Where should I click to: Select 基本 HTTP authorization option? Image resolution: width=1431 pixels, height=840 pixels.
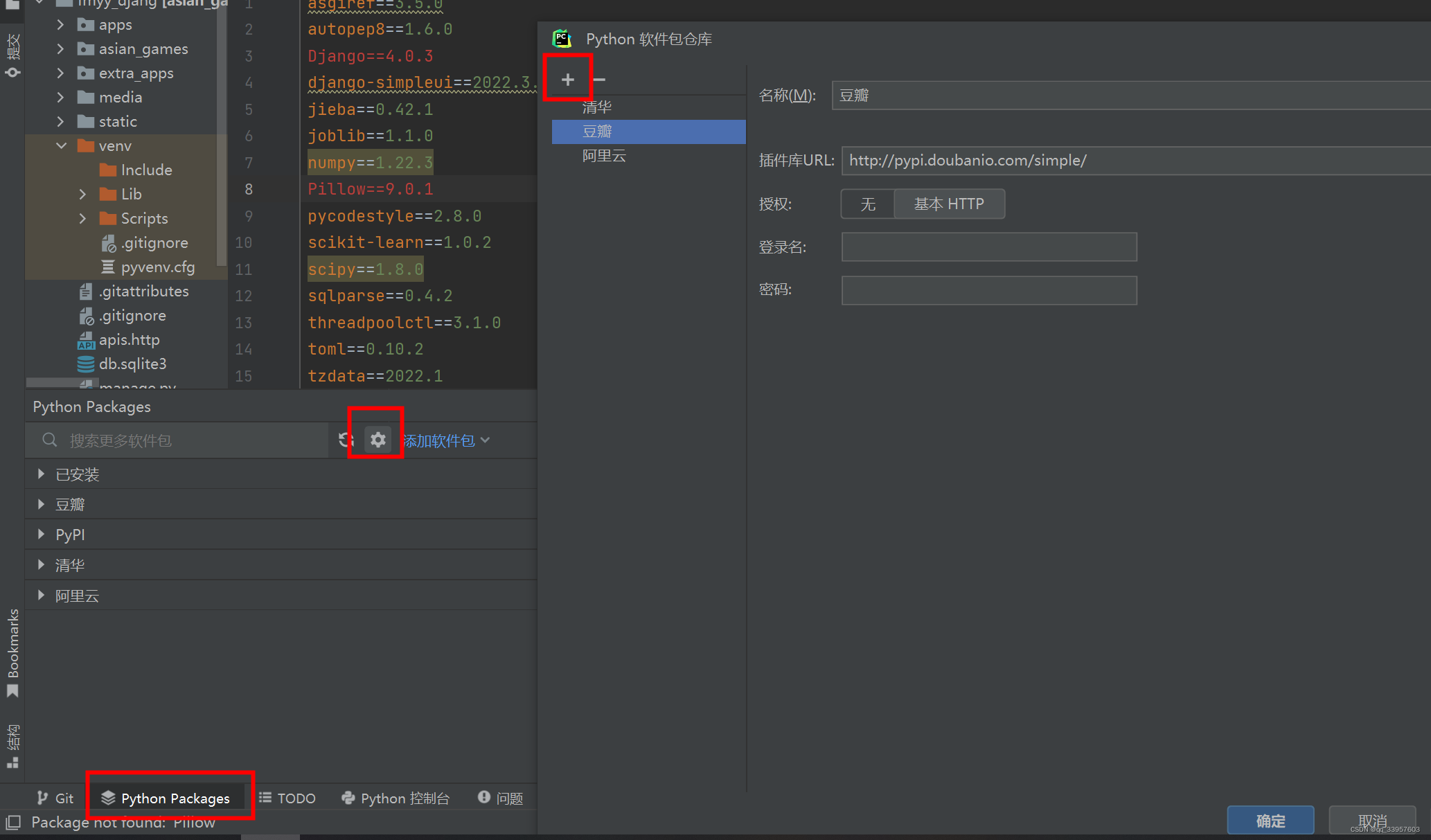click(948, 204)
